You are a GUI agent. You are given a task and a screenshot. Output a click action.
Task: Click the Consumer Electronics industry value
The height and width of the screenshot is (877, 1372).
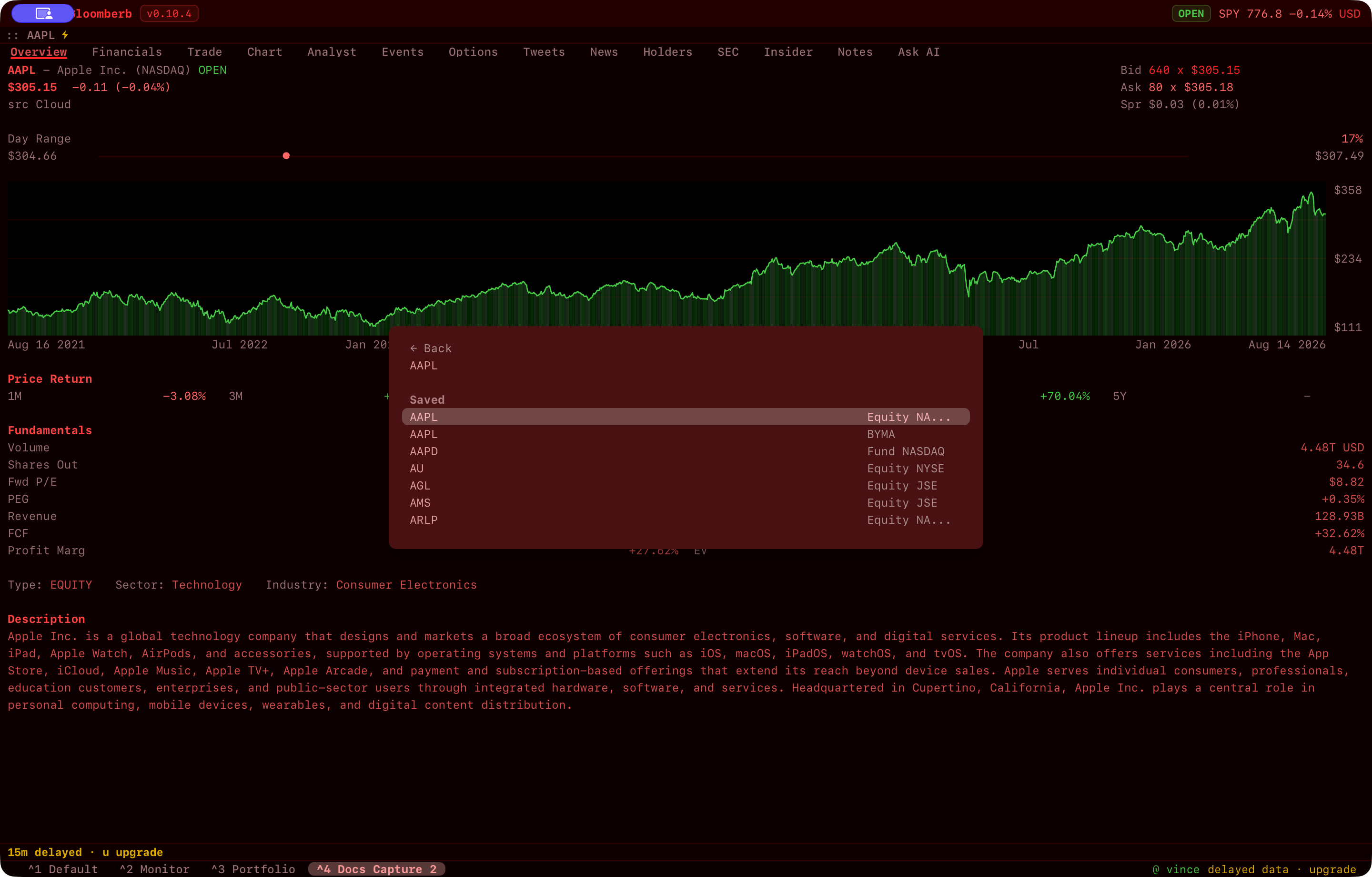coord(406,585)
